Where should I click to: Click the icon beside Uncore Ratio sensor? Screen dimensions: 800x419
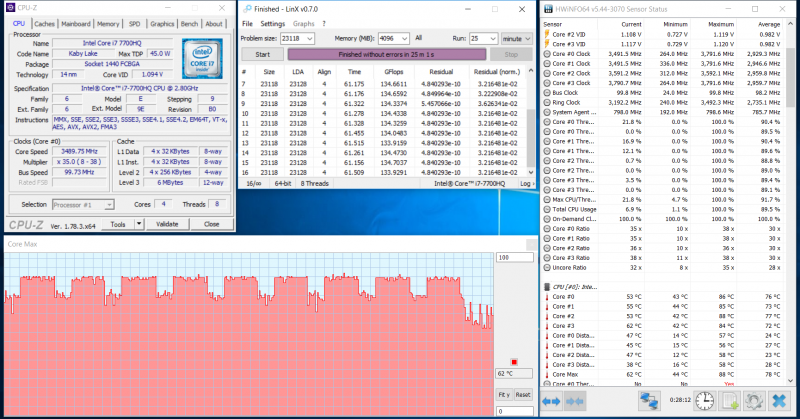click(547, 267)
